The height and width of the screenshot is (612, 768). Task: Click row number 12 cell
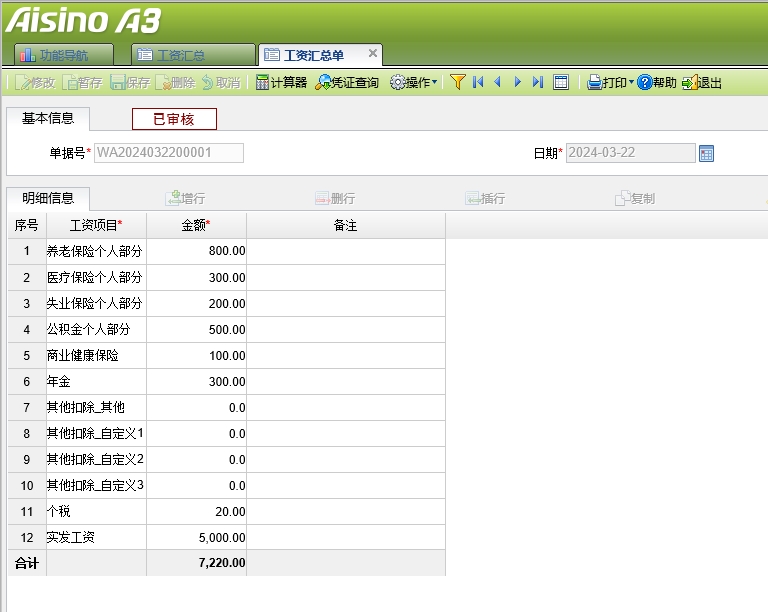(27, 538)
